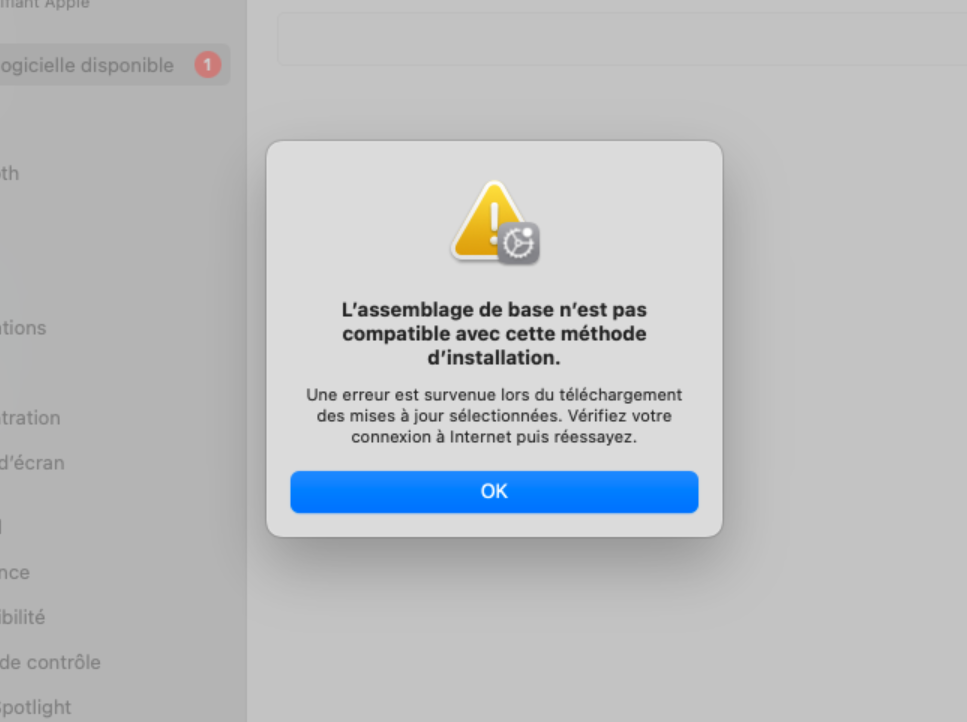The width and height of the screenshot is (967, 722).
Task: Confirm the error dialog with OK
Action: click(x=494, y=491)
